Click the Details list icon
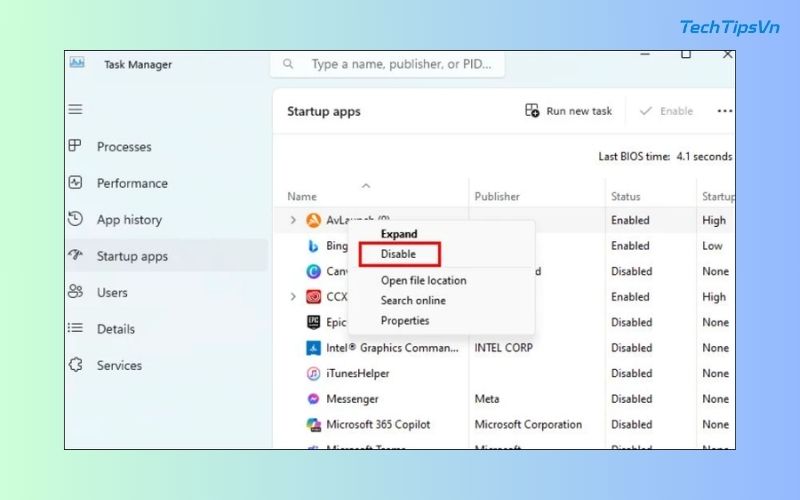This screenshot has height=500, width=800. point(75,328)
